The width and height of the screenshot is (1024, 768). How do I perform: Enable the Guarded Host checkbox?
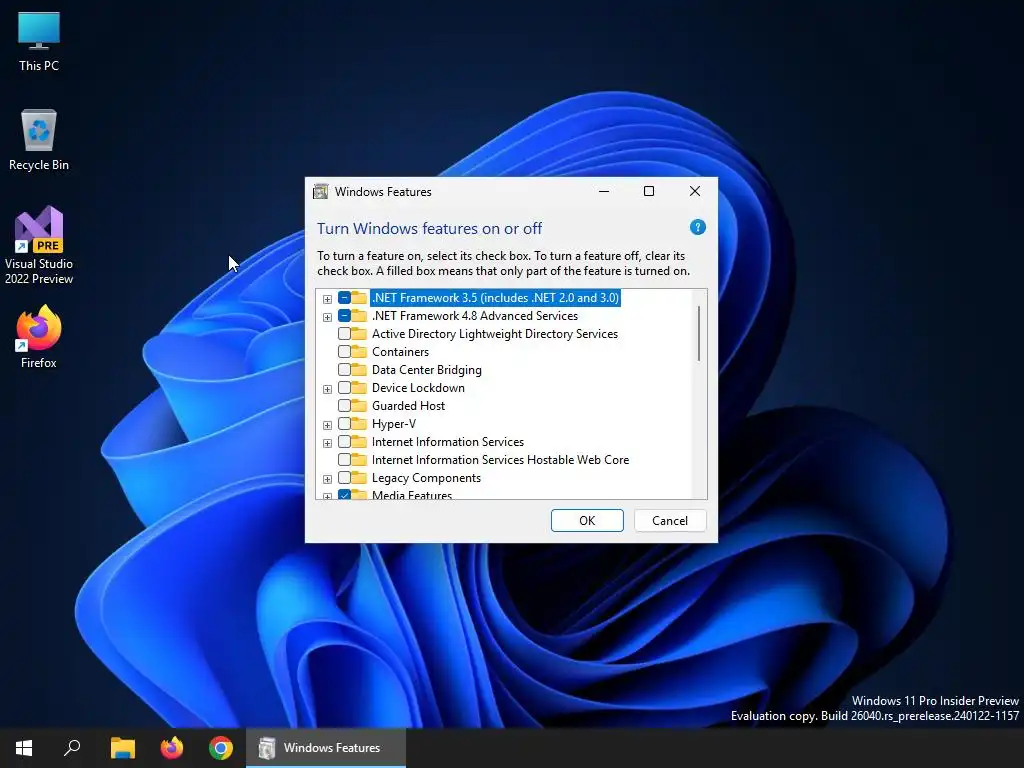click(x=344, y=406)
